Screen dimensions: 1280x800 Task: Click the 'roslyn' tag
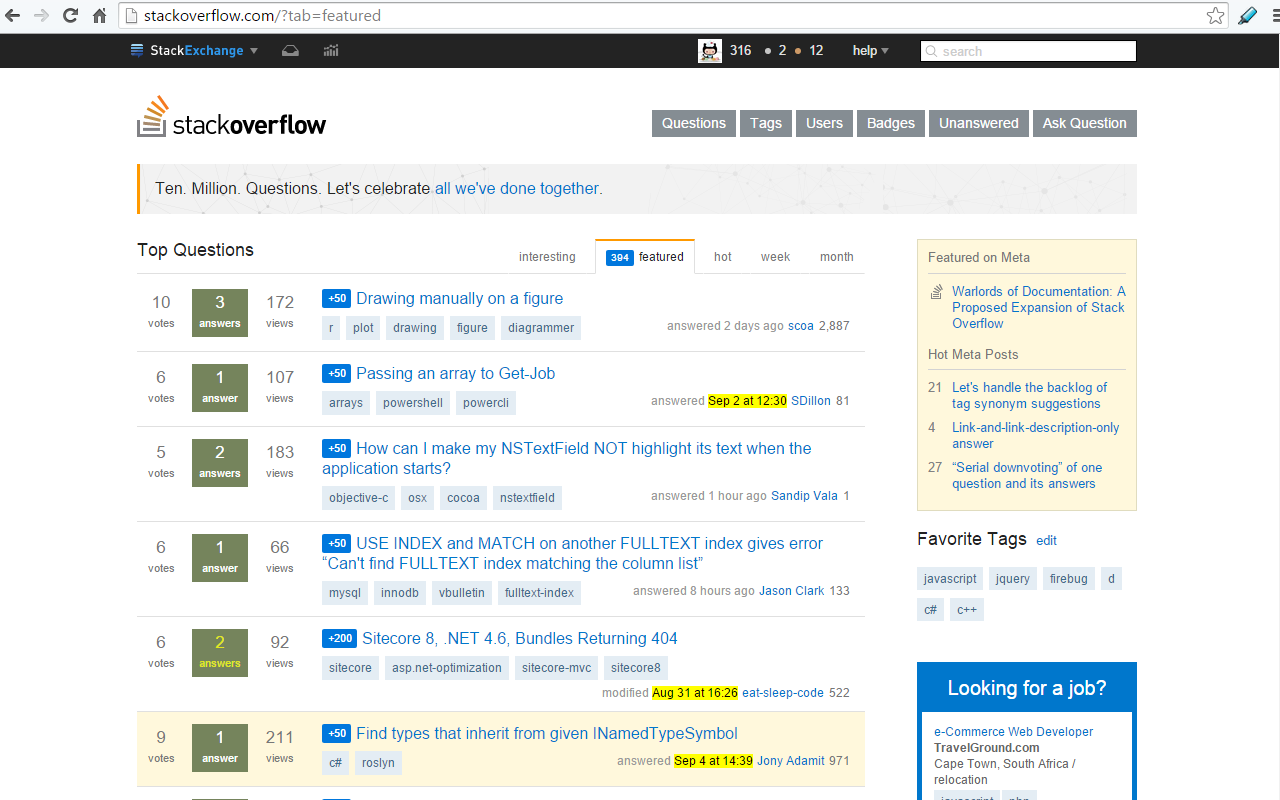click(379, 763)
